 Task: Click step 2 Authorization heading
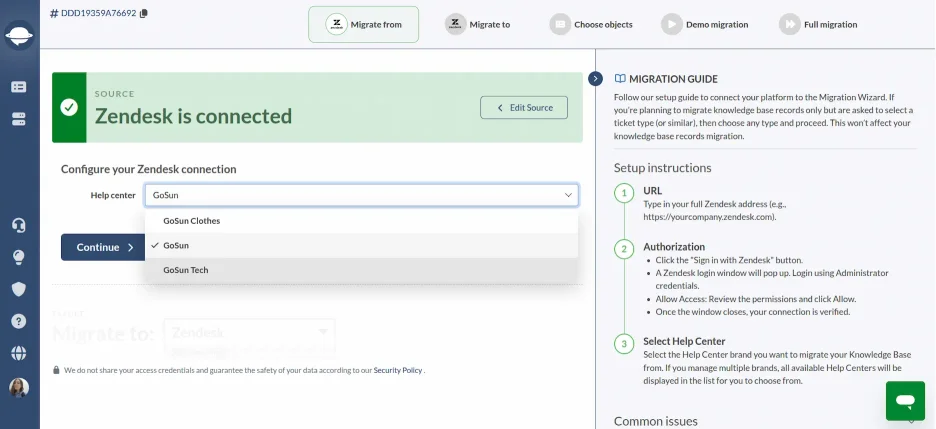click(674, 246)
